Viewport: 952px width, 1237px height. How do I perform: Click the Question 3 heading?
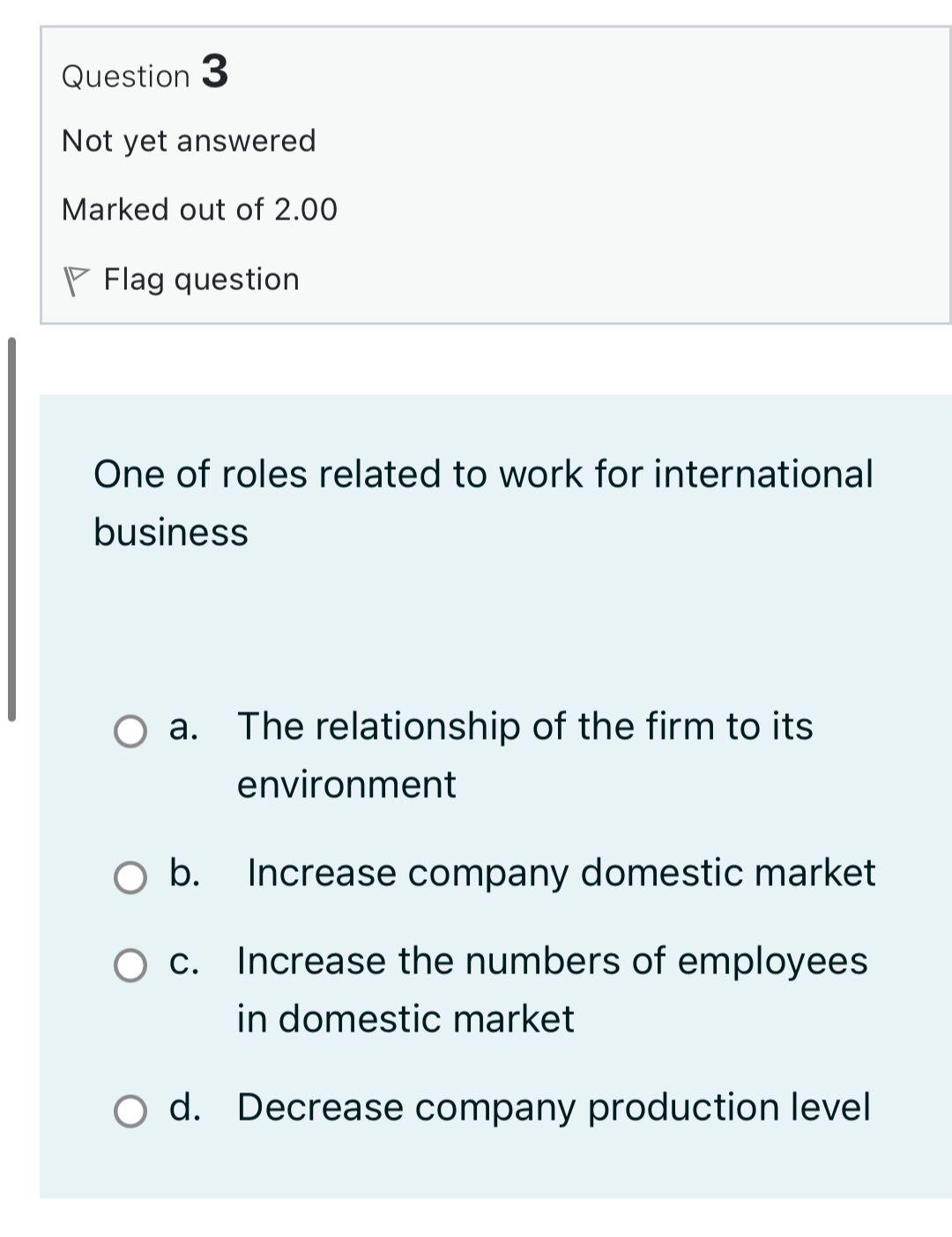(144, 74)
